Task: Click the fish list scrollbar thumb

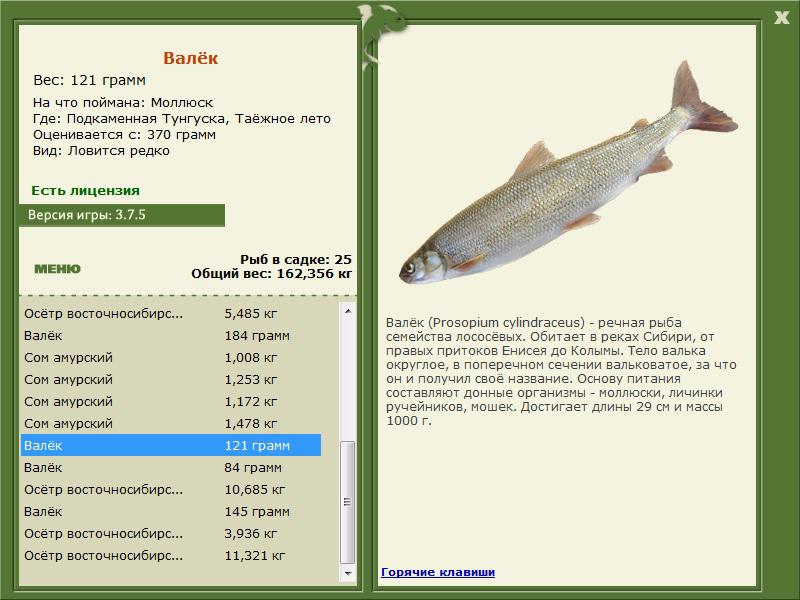Action: 348,502
